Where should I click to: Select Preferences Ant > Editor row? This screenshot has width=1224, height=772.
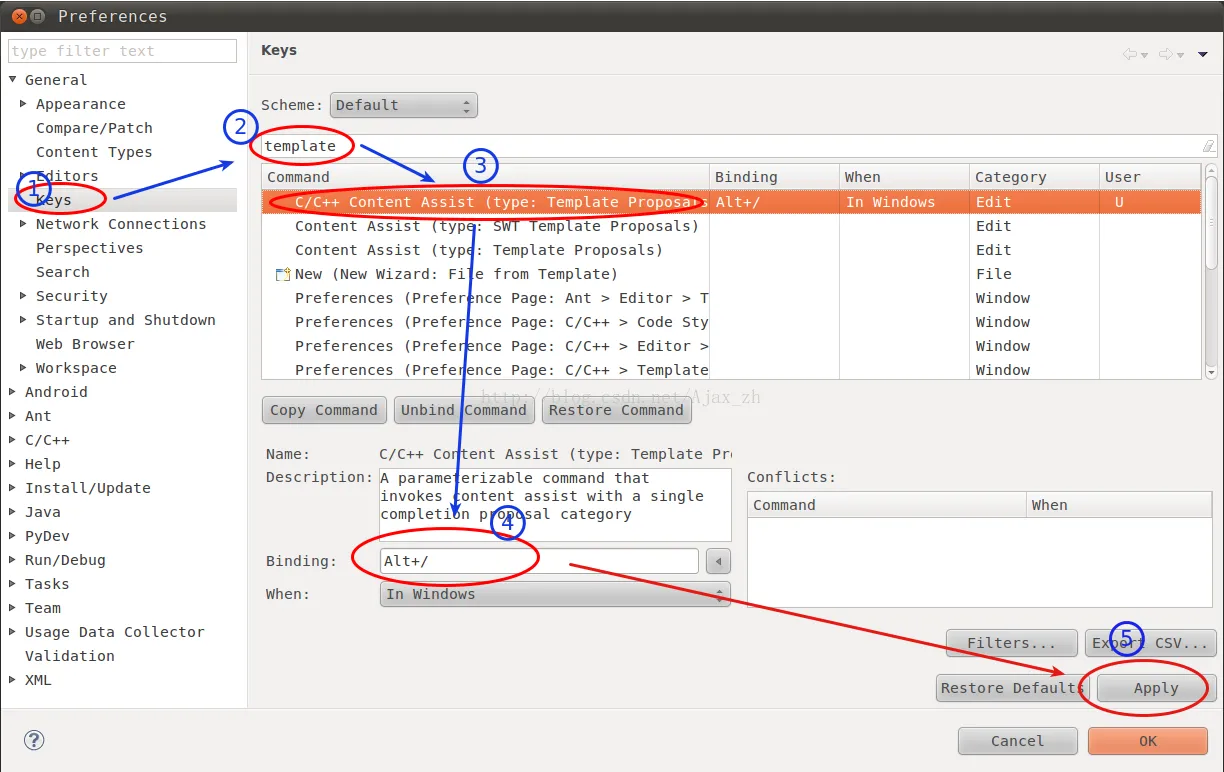pyautogui.click(x=732, y=298)
